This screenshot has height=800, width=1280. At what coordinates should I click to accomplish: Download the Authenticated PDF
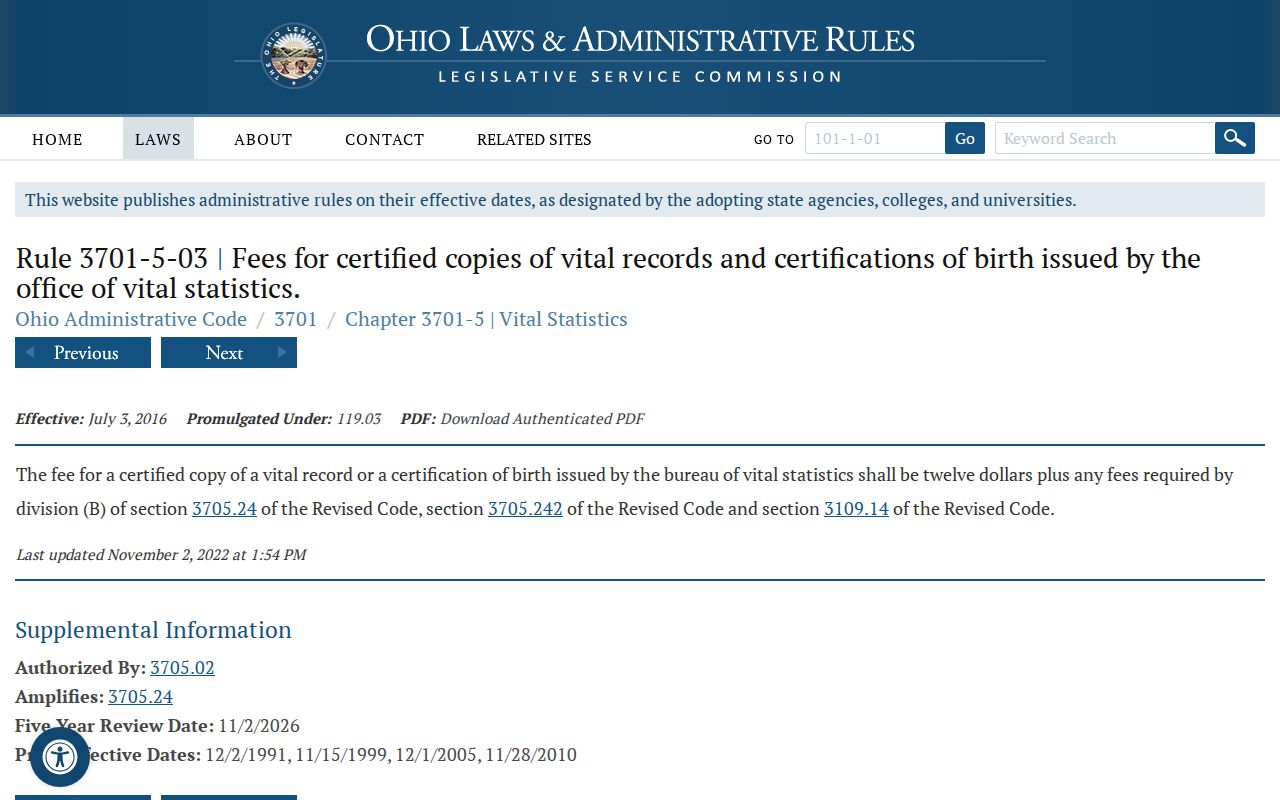pos(542,419)
